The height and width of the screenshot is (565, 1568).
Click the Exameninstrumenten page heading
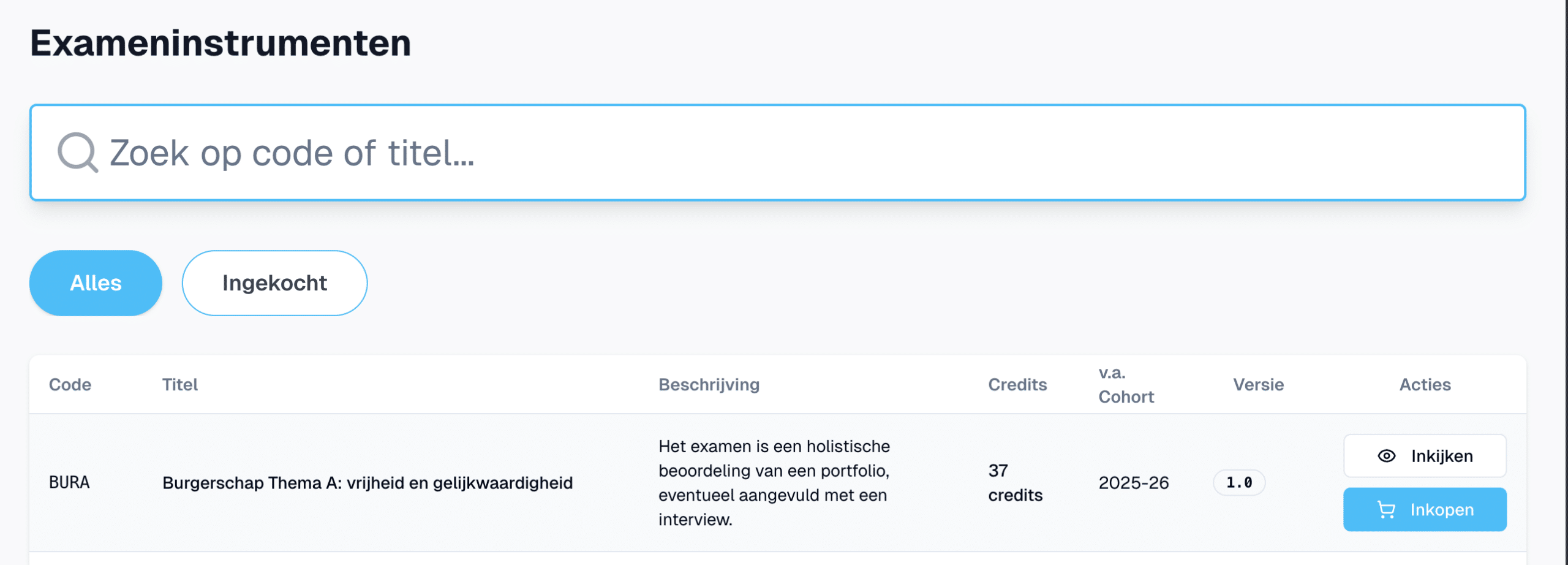[x=221, y=43]
